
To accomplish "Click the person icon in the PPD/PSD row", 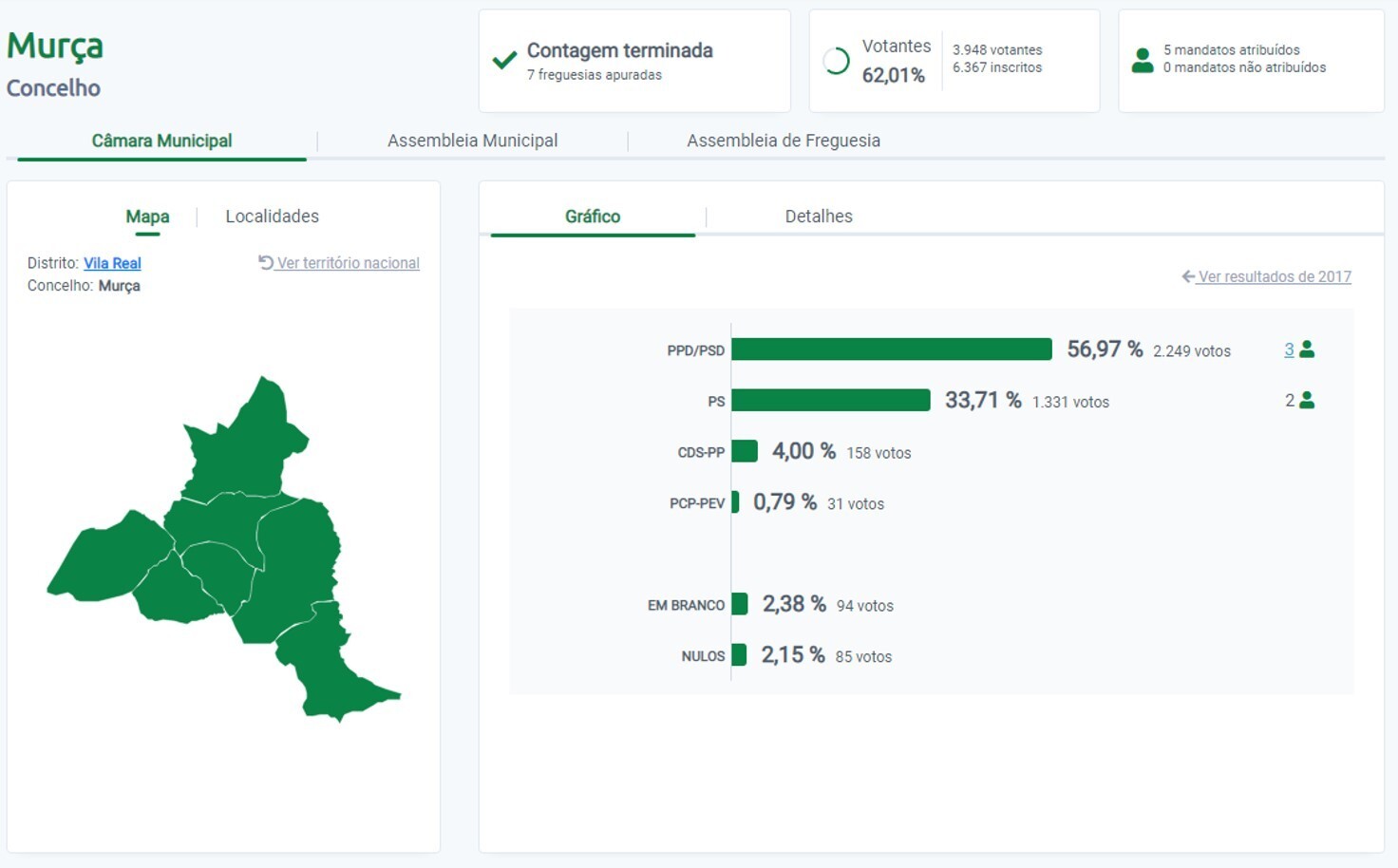I will [x=1307, y=349].
